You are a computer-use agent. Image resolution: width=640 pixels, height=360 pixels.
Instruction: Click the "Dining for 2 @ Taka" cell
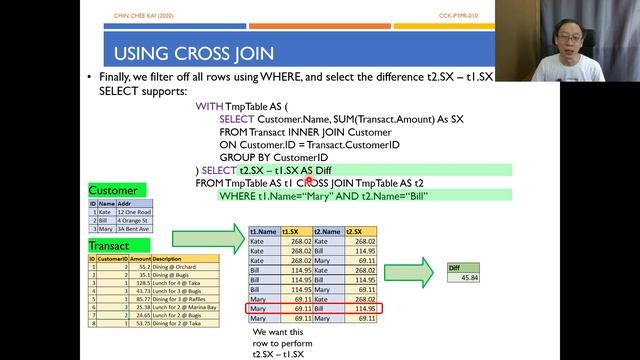pyautogui.click(x=185, y=323)
